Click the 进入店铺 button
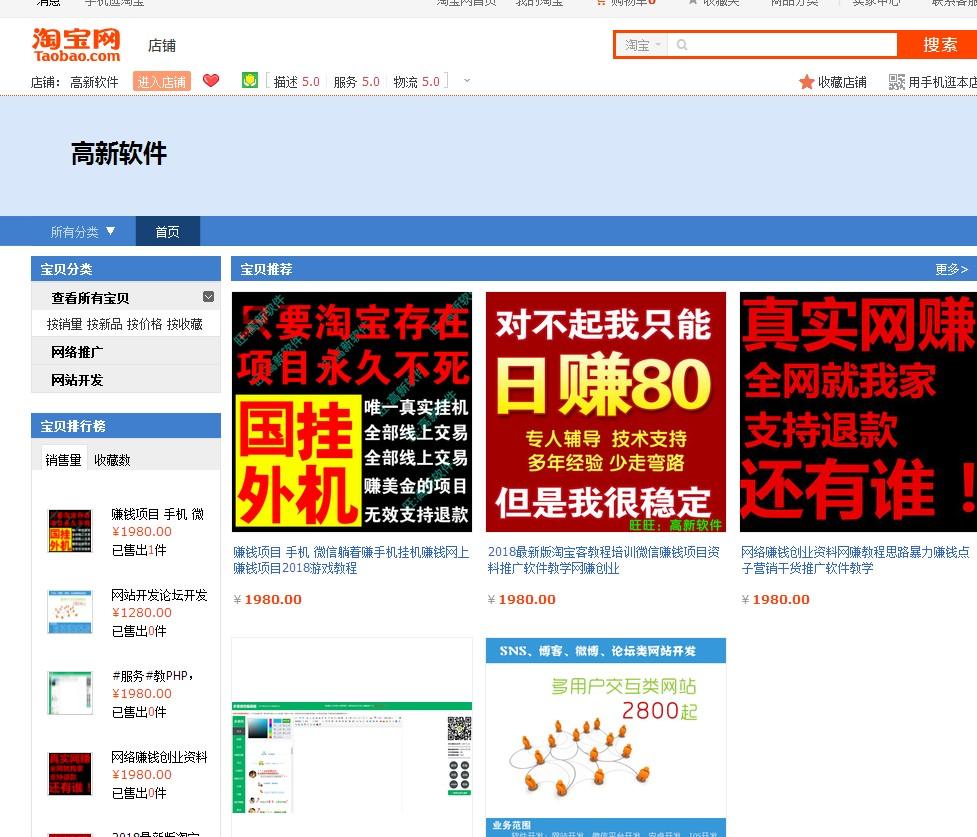Image resolution: width=977 pixels, height=837 pixels. (x=161, y=82)
